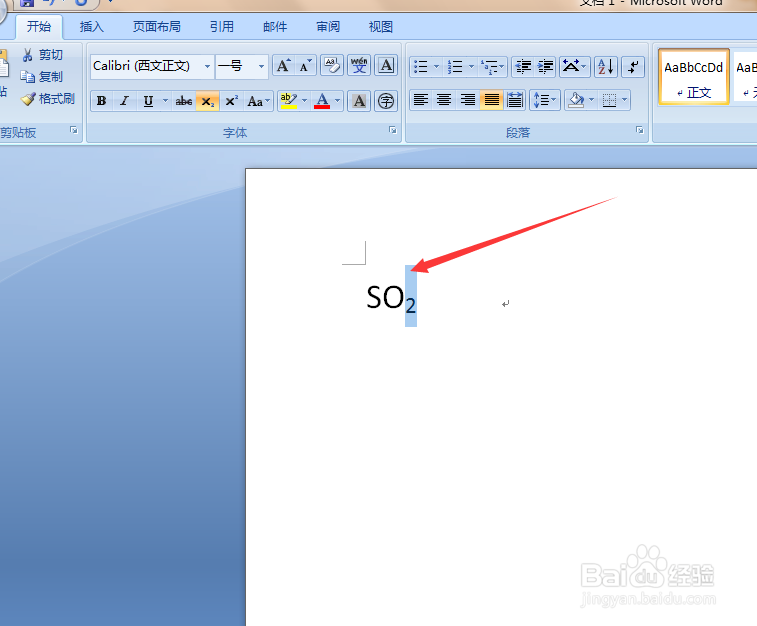The image size is (757, 626).
Task: Open the borders dropdown arrow
Action: coord(625,100)
